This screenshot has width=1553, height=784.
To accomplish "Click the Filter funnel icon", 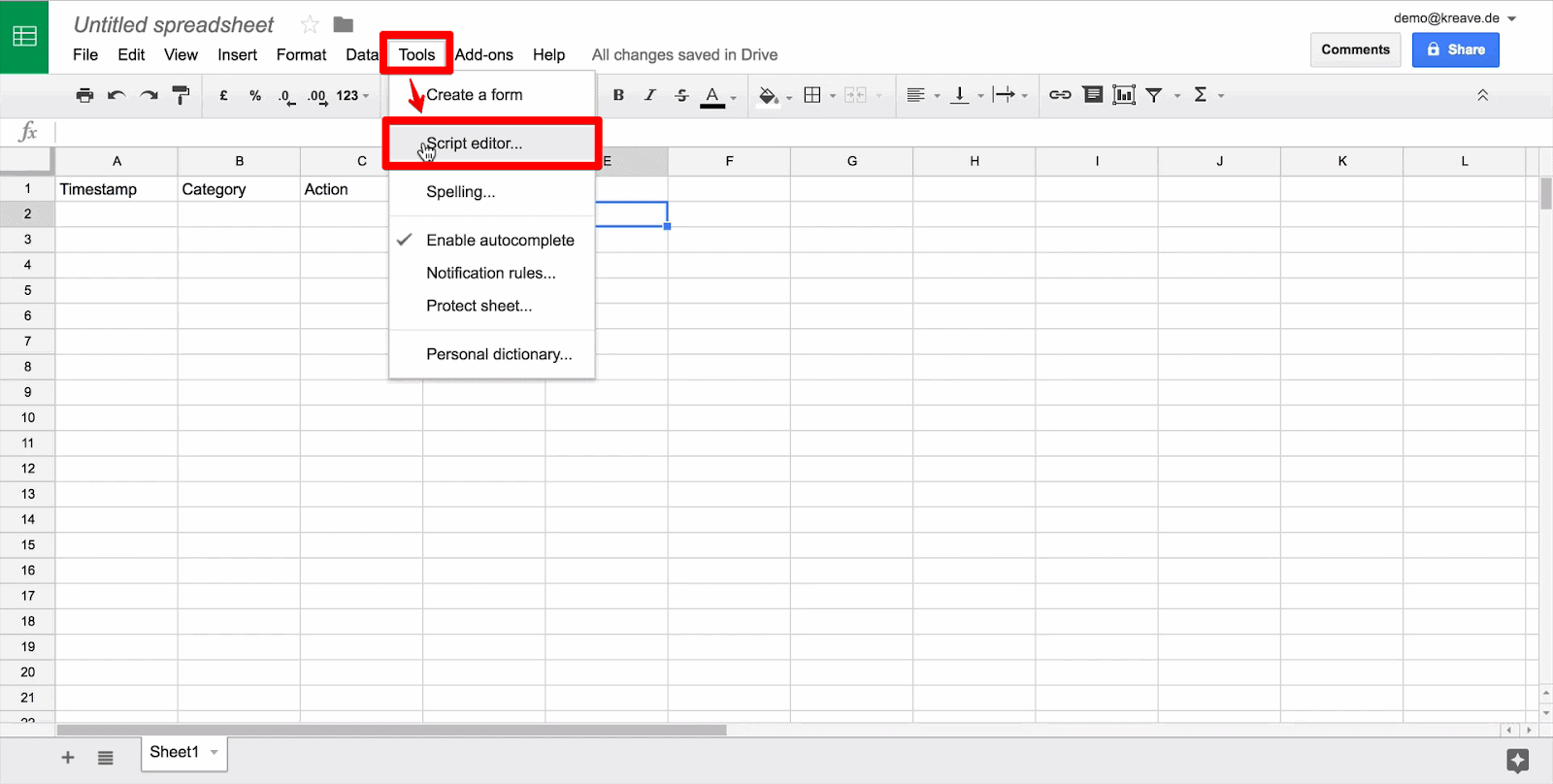I will pyautogui.click(x=1154, y=95).
